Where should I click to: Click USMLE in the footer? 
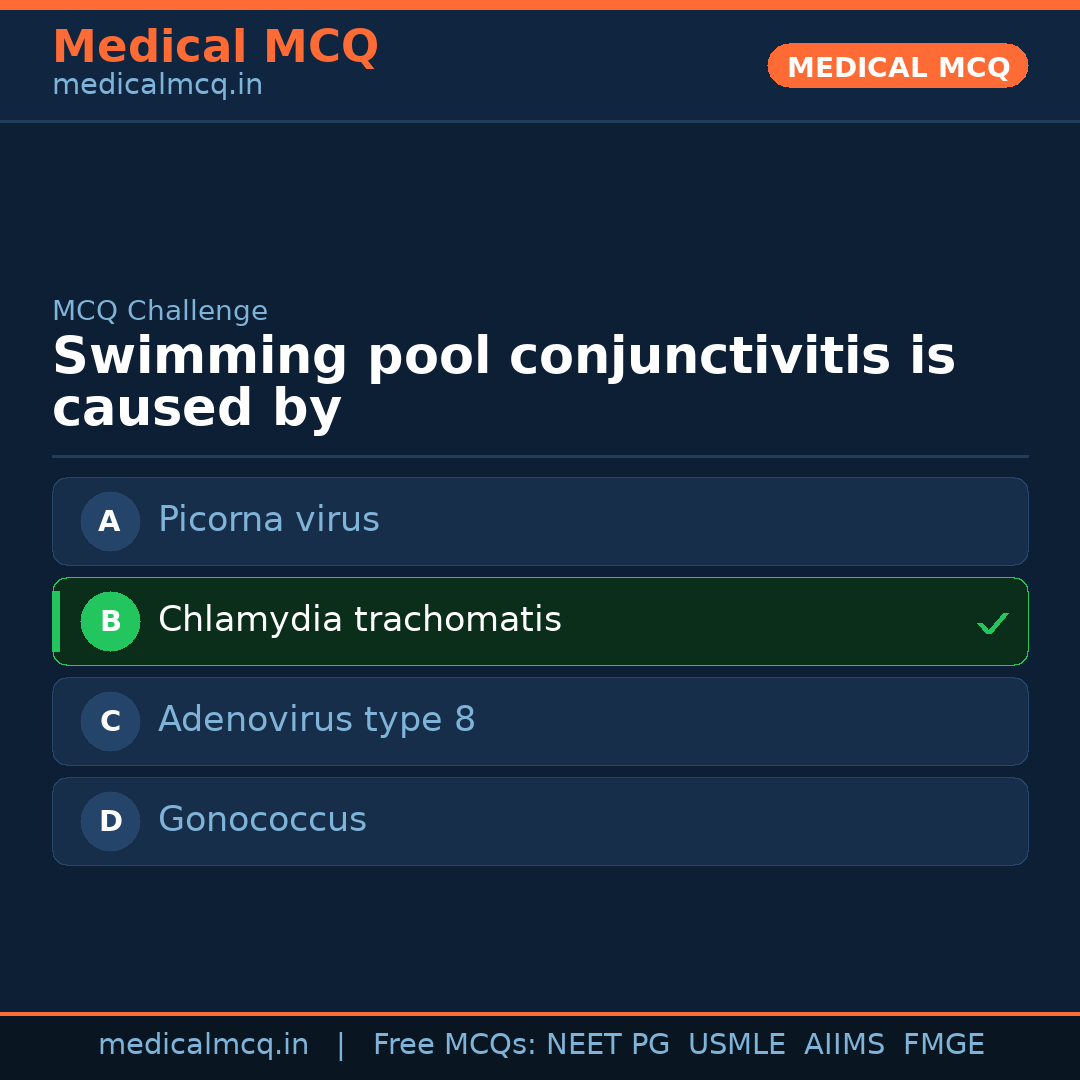pos(736,1045)
